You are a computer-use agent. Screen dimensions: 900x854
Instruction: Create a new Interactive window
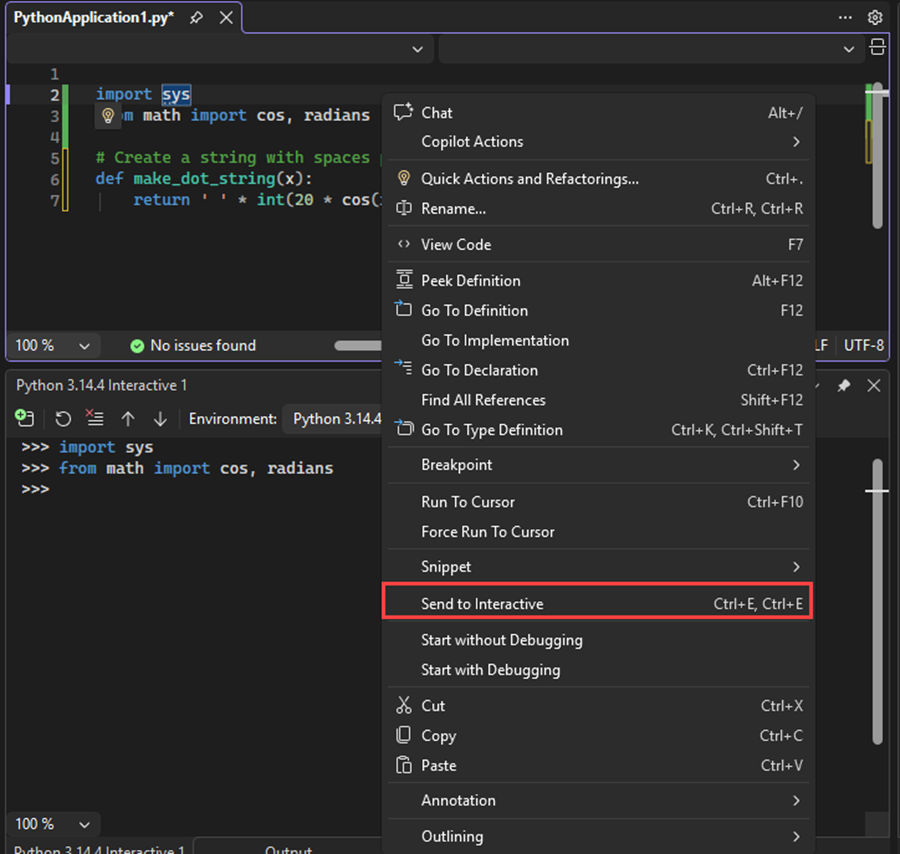click(x=24, y=418)
